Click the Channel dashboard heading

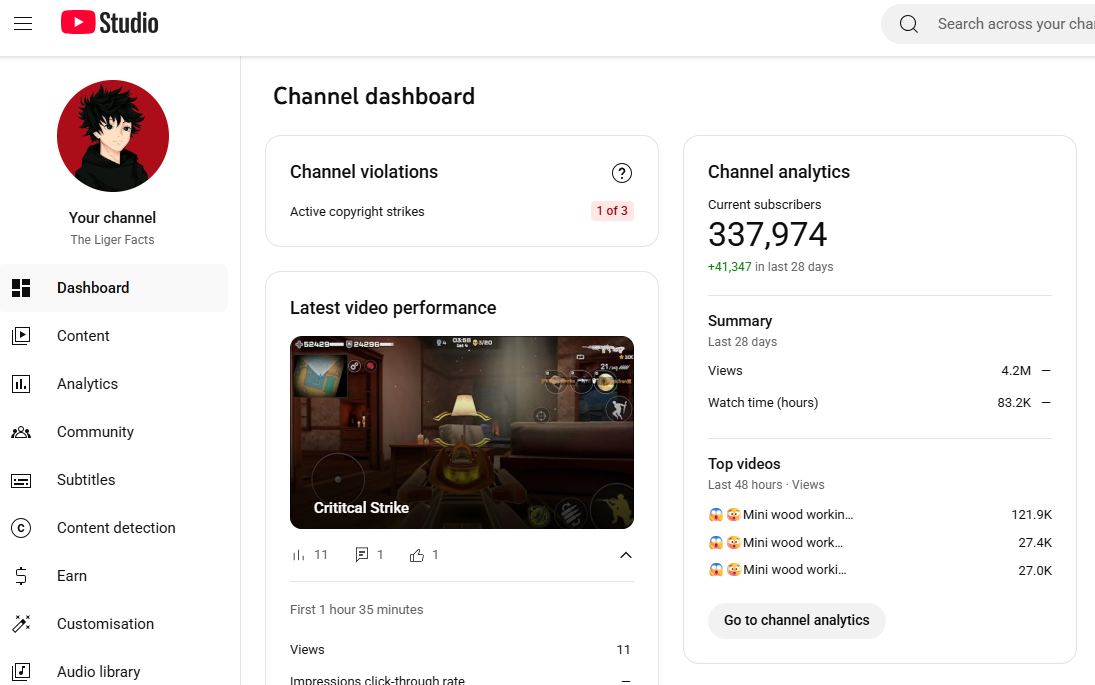(374, 96)
